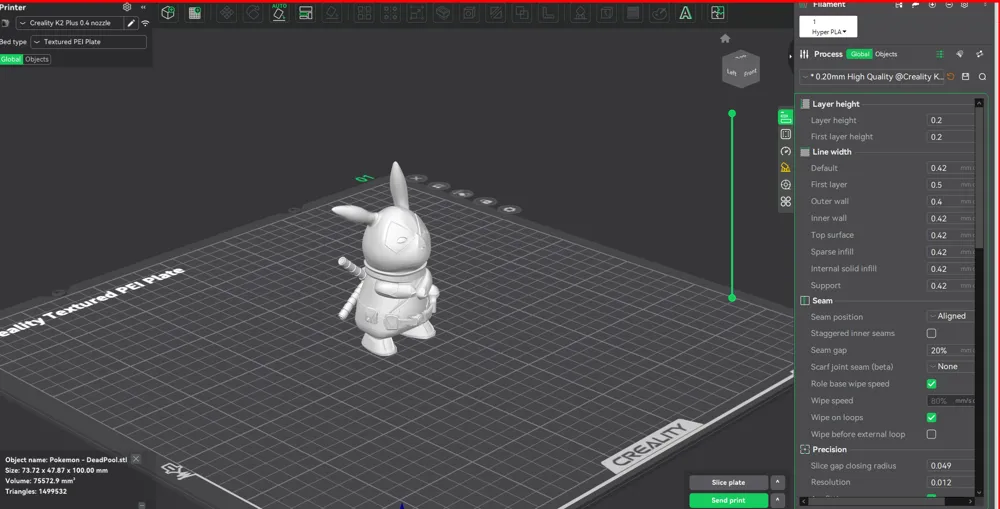Select the Lay on face tool
The image size is (1000, 509).
(x=332, y=13)
